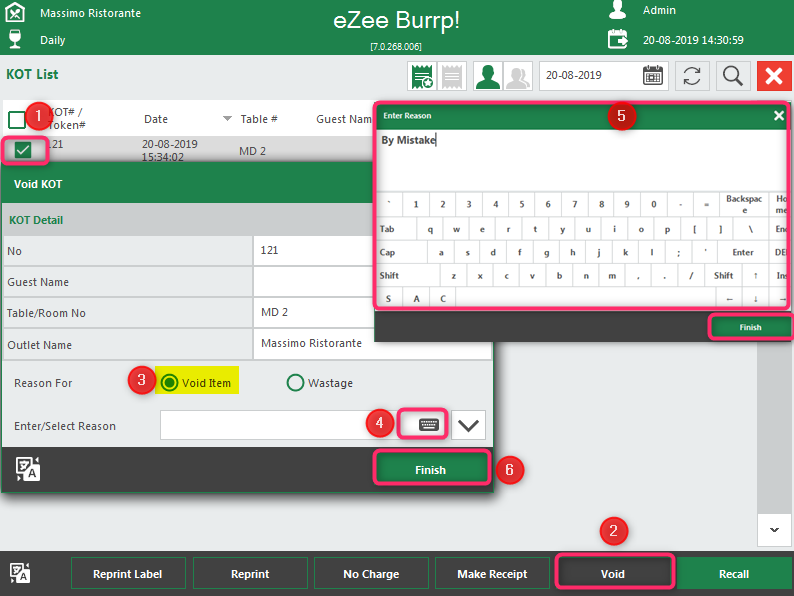
Task: Untick the checkbox for KOT 121 row
Action: pos(23,150)
